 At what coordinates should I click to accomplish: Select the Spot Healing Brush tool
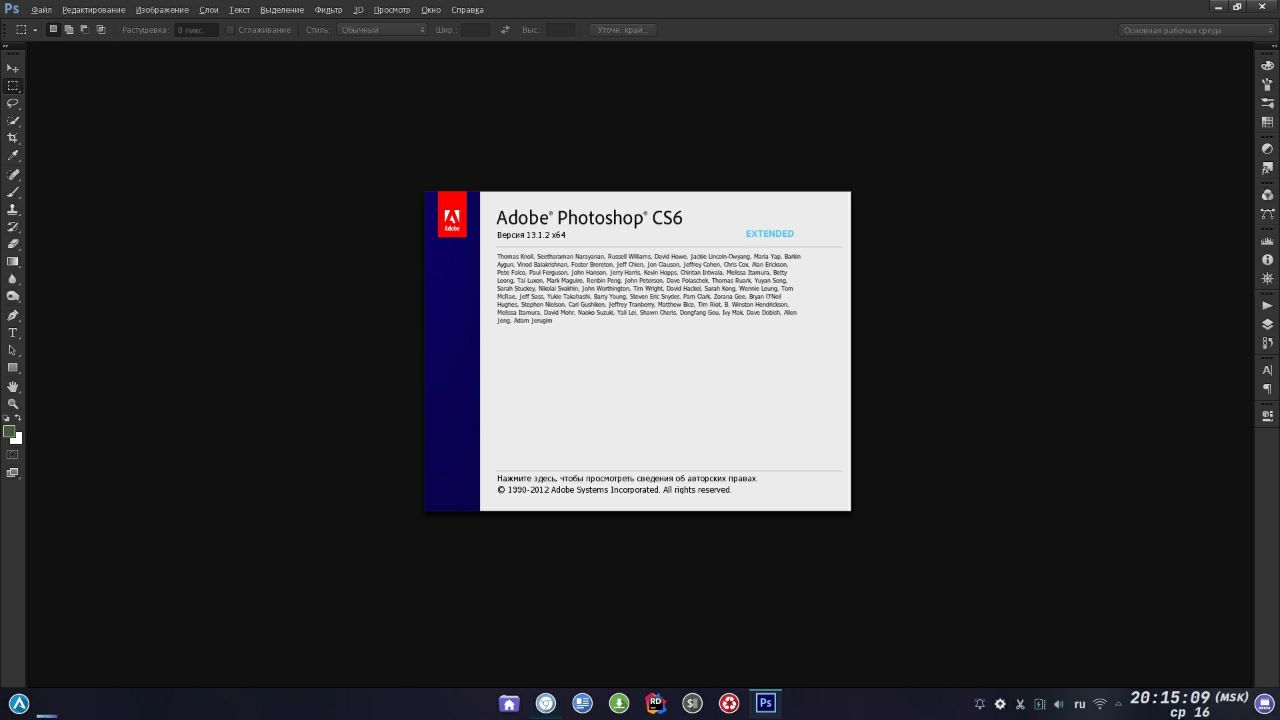coord(13,175)
